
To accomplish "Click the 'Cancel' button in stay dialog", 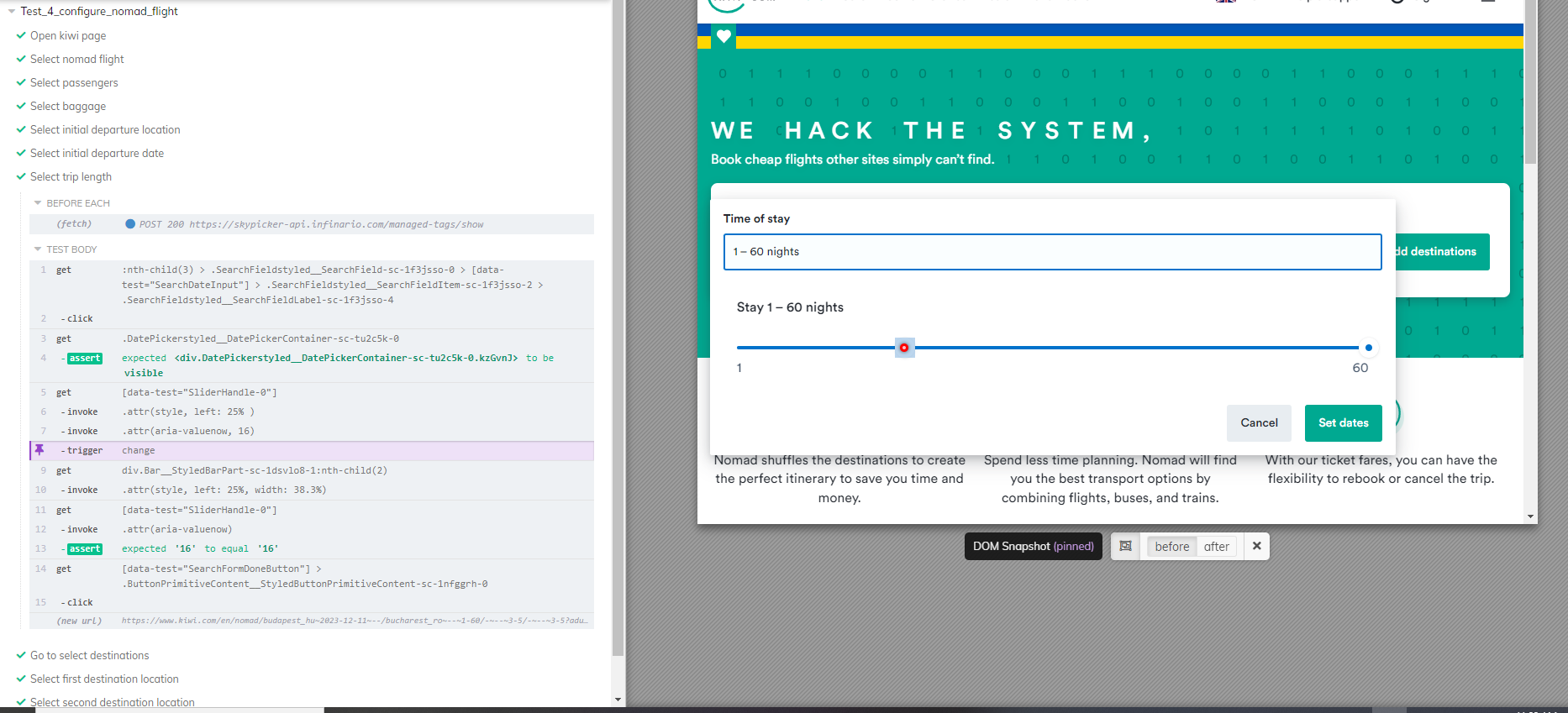I will click(x=1259, y=423).
